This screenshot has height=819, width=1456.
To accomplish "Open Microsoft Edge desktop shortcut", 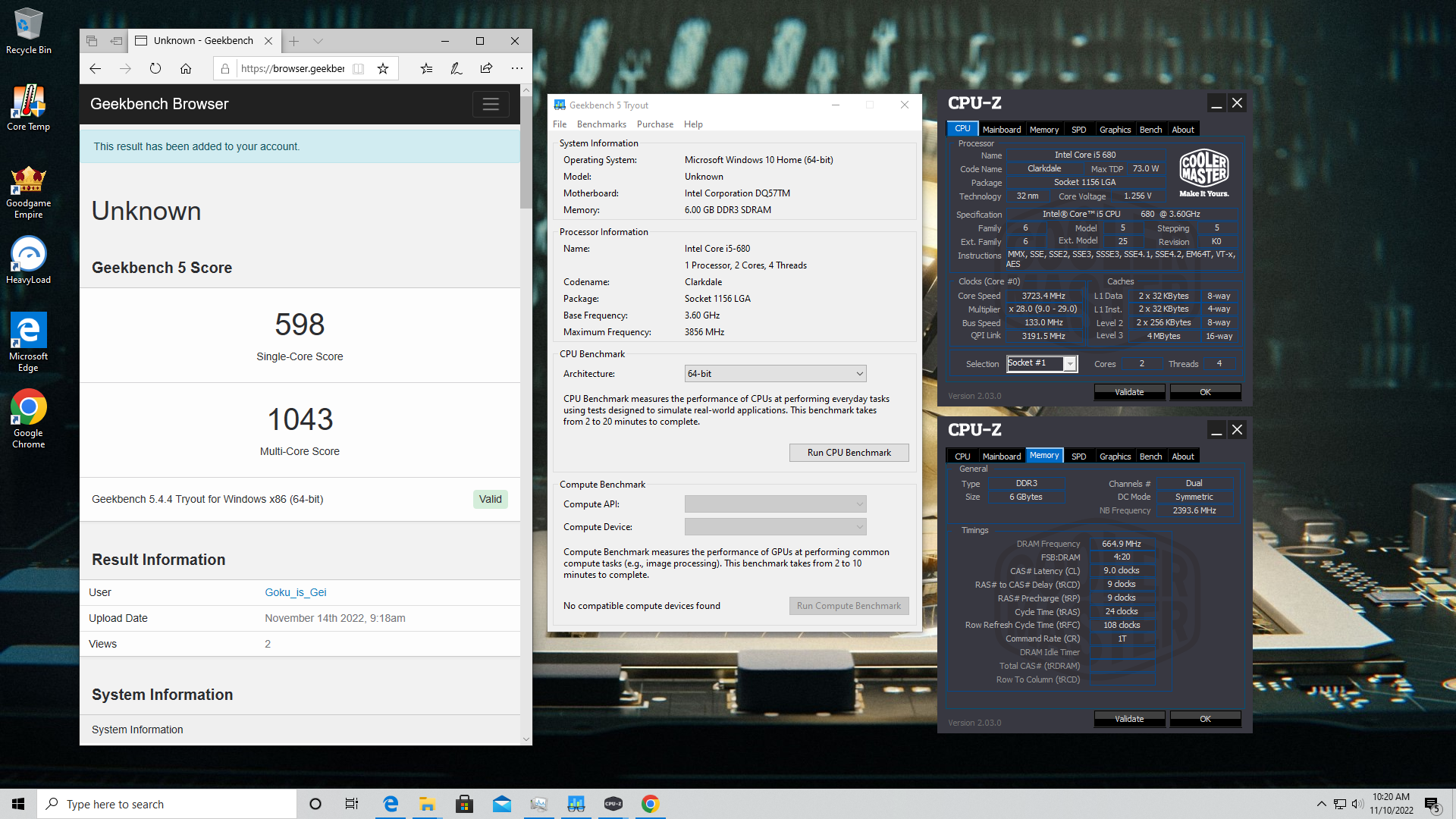I will point(28,342).
